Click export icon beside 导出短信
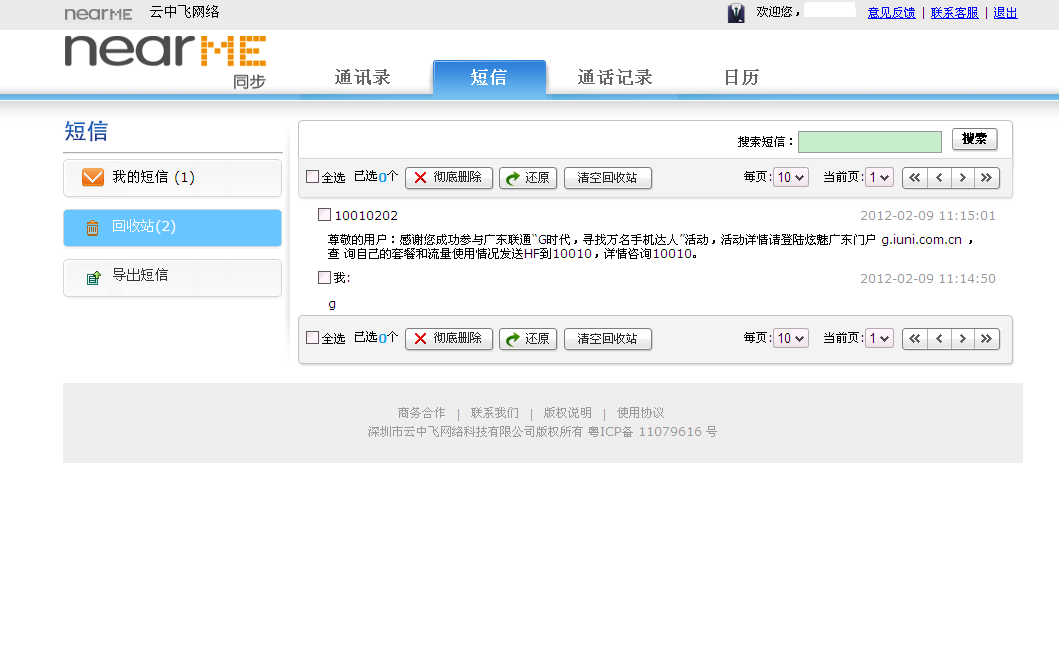The image size is (1059, 669). tap(94, 277)
